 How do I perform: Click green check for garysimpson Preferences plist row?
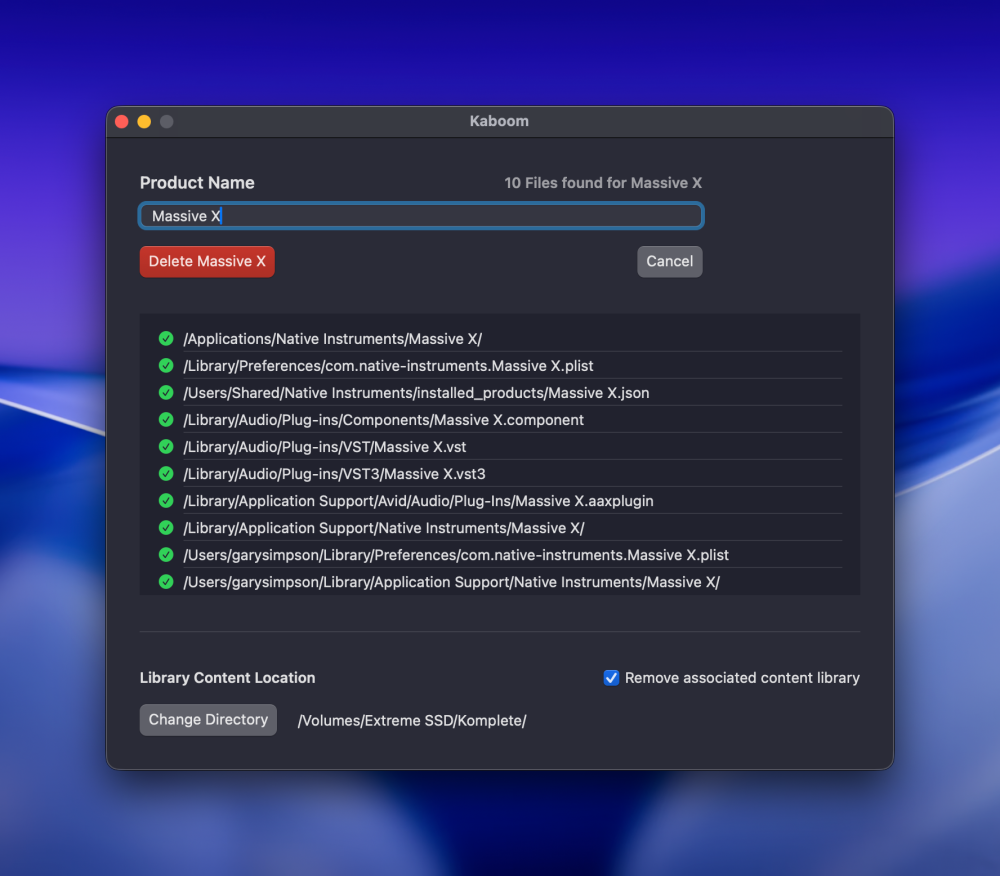pyautogui.click(x=166, y=555)
